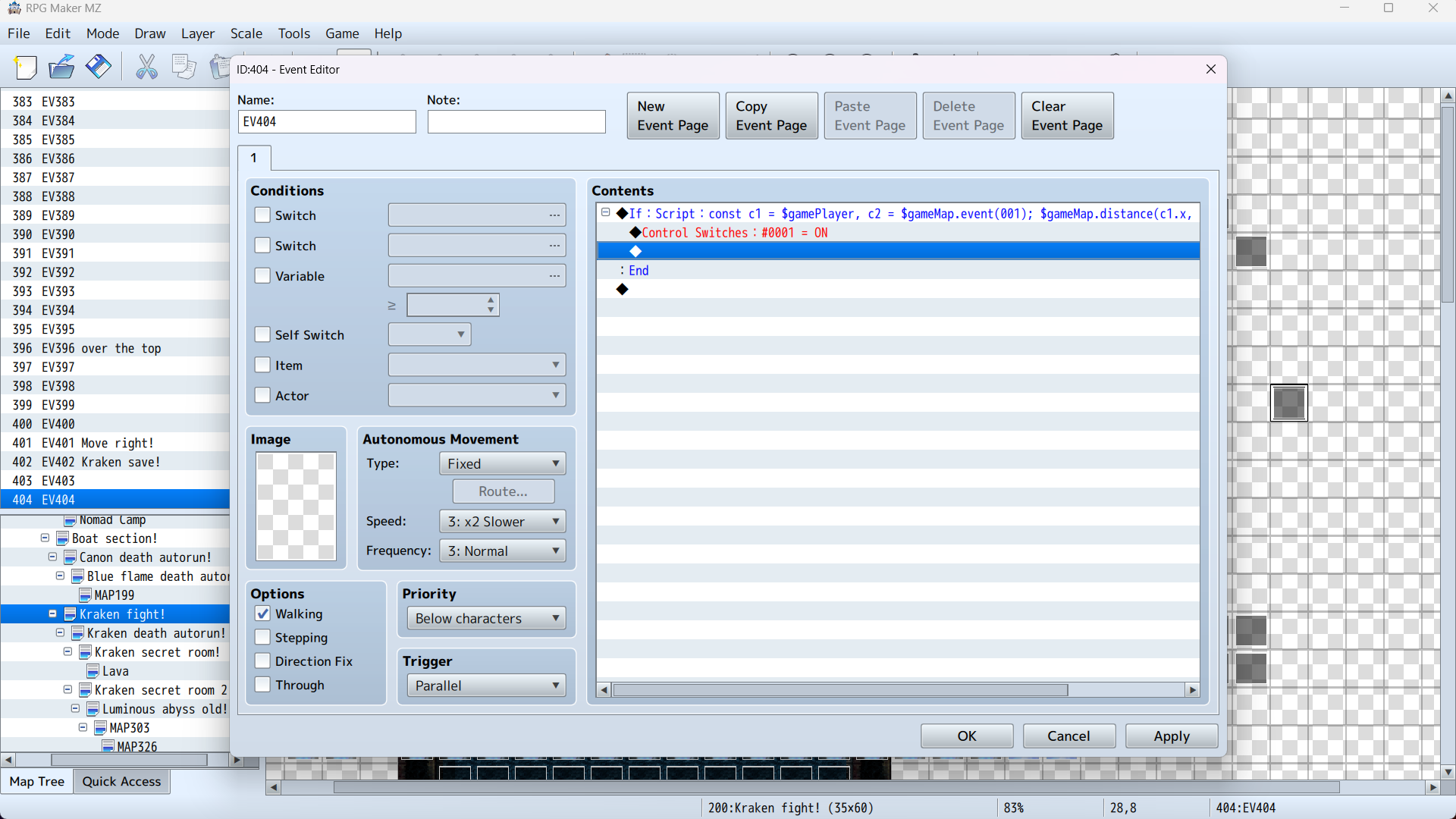
Task: Click the event Name input field
Action: [327, 121]
